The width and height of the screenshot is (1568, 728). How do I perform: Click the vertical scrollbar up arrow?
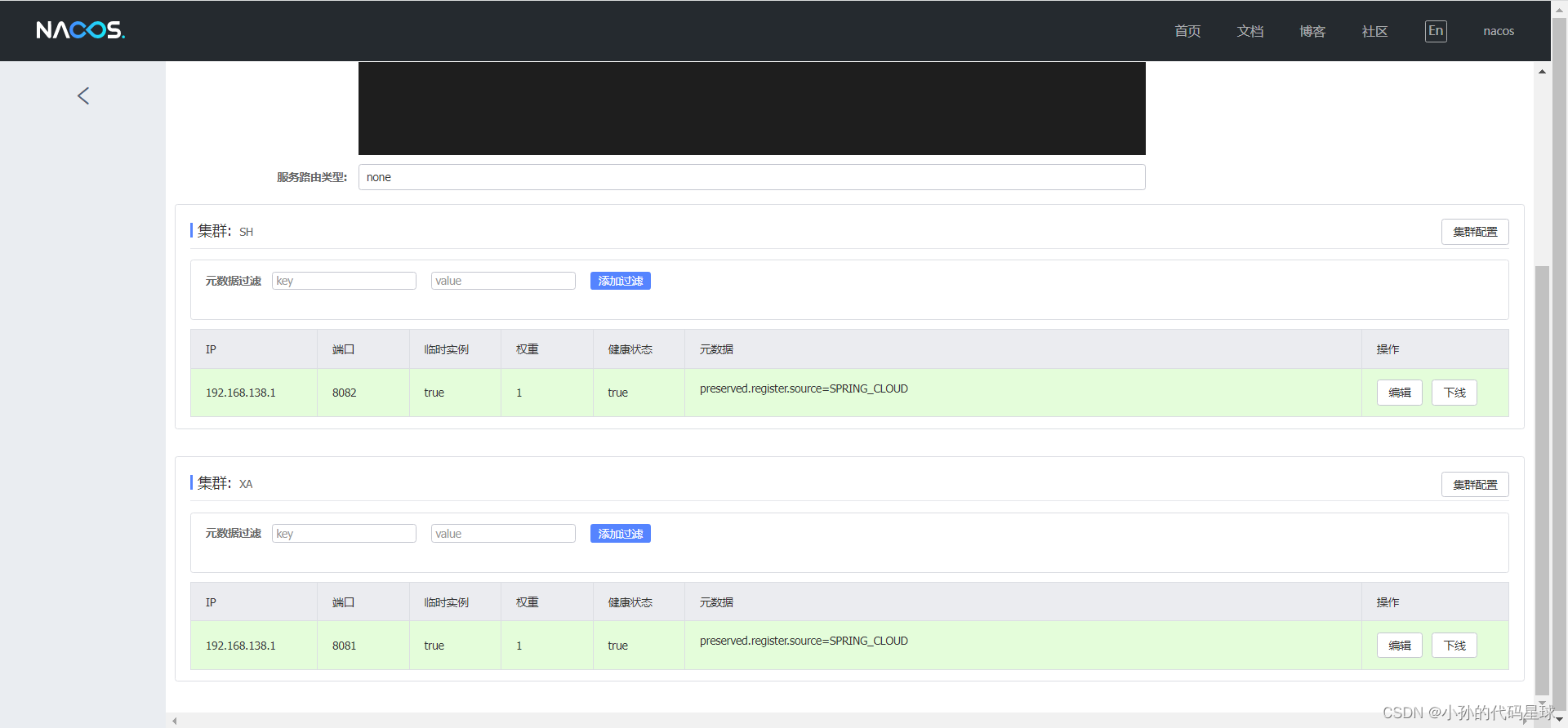point(1542,72)
